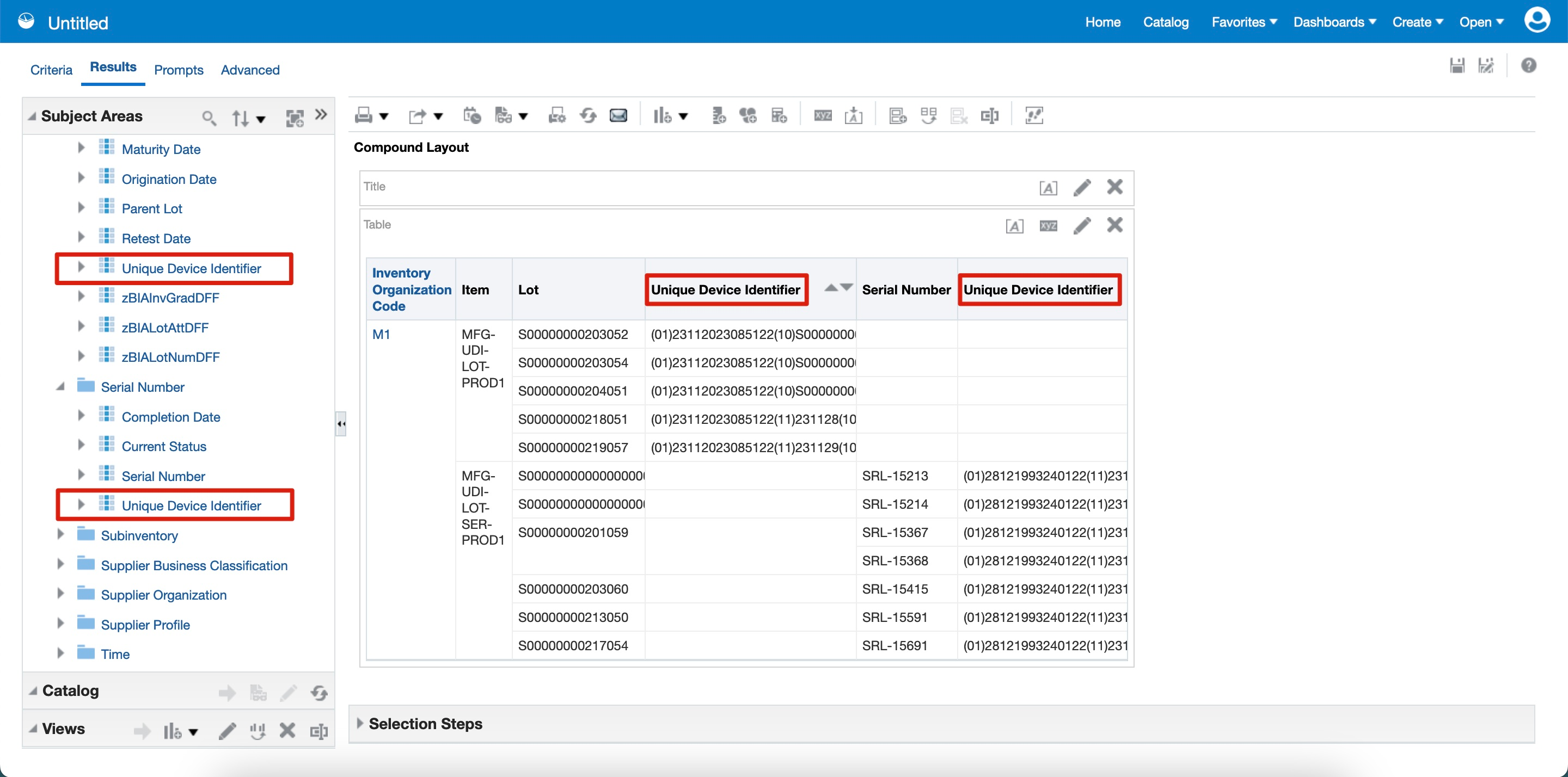This screenshot has width=1568, height=777.
Task: Click the Export analysis icon
Action: coord(417,115)
